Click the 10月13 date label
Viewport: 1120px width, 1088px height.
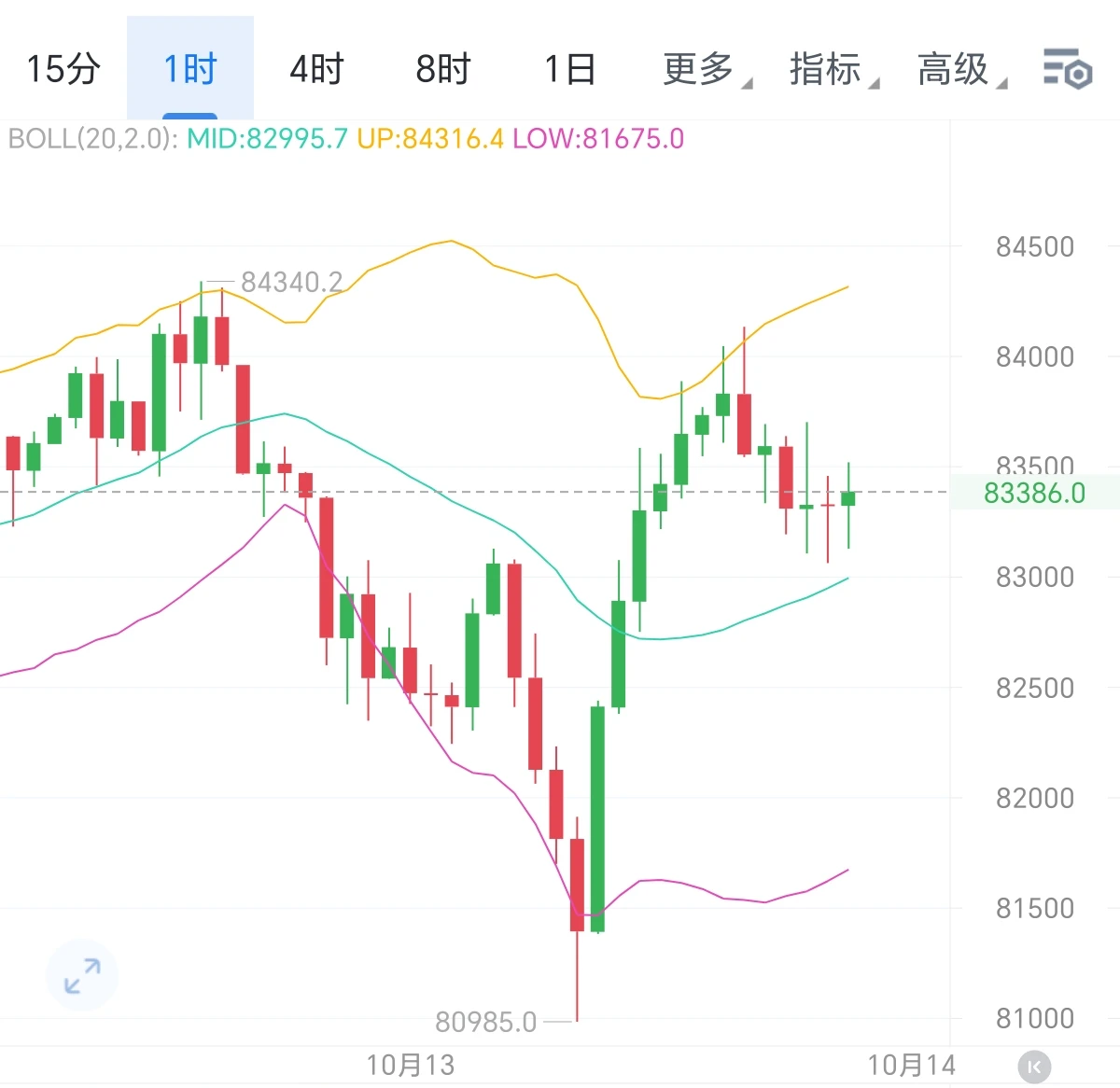(x=410, y=1065)
